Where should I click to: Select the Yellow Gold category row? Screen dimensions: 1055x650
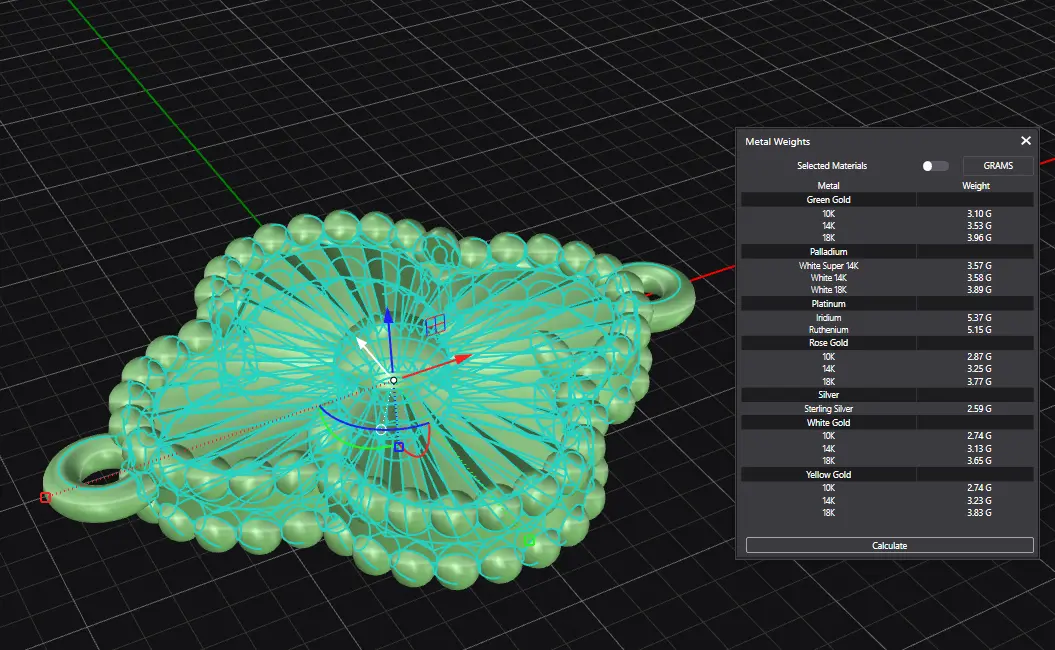[x=828, y=474]
